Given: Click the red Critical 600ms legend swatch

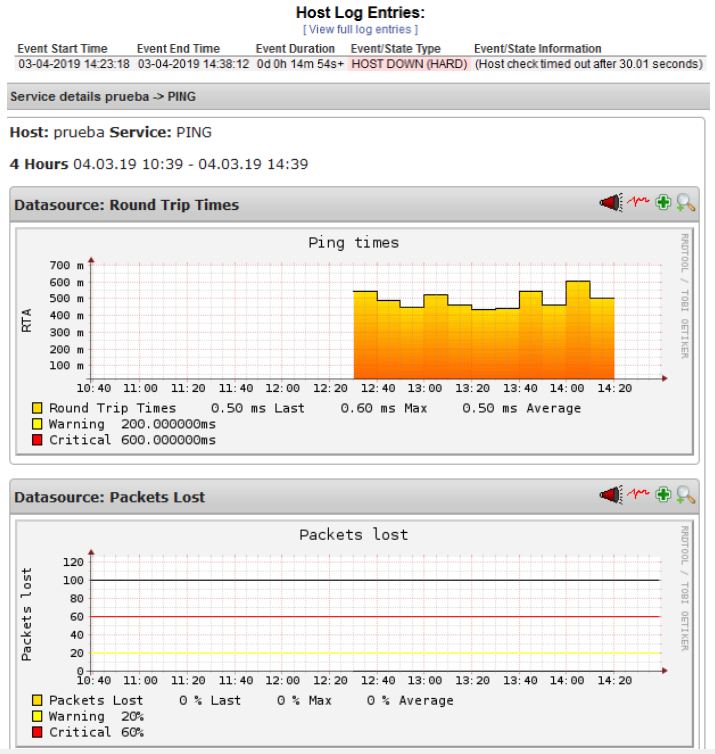Looking at the screenshot, I should pyautogui.click(x=37, y=440).
